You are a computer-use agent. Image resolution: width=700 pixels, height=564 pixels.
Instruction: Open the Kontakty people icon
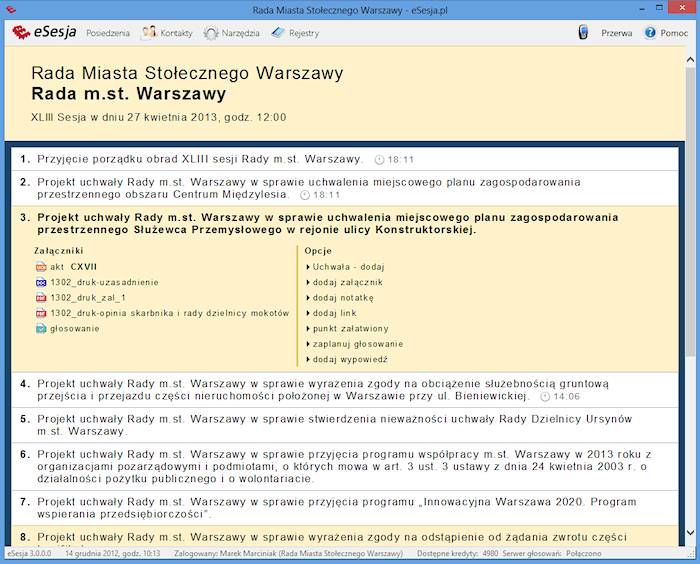pos(149,33)
